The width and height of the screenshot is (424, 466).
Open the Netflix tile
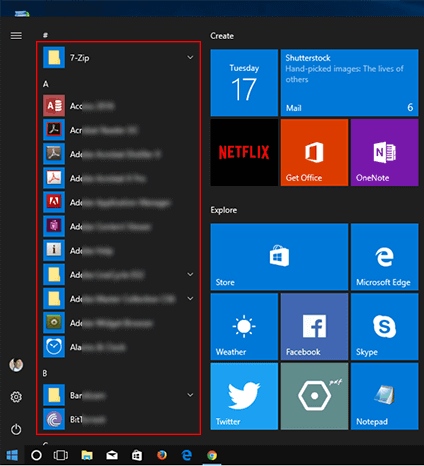[244, 152]
